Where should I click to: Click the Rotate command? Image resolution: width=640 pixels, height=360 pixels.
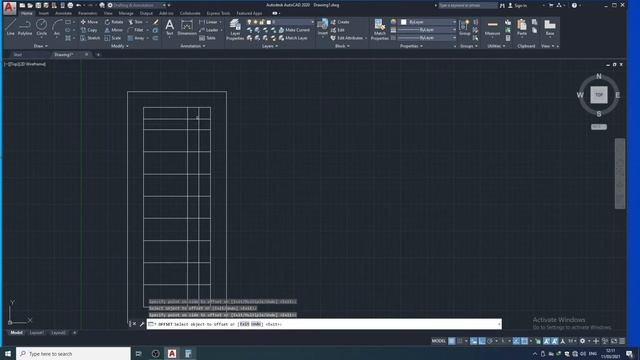coord(114,22)
